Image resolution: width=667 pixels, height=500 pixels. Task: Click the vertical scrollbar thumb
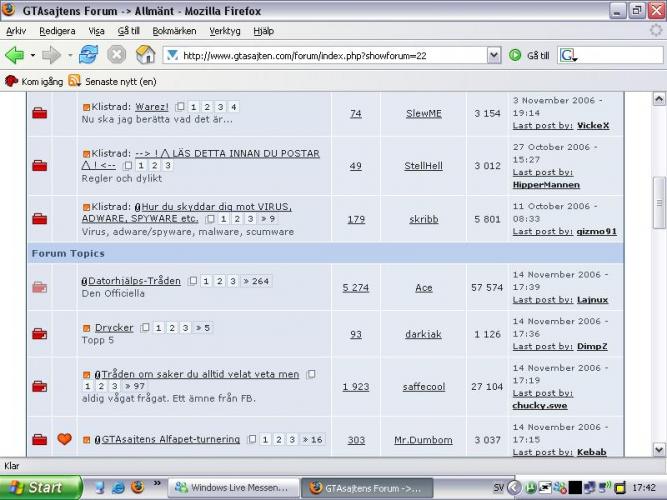point(658,200)
